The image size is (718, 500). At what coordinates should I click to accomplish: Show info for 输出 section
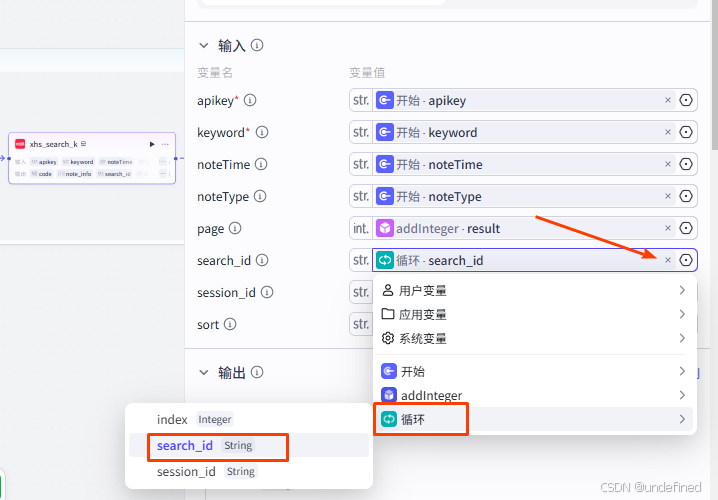257,372
